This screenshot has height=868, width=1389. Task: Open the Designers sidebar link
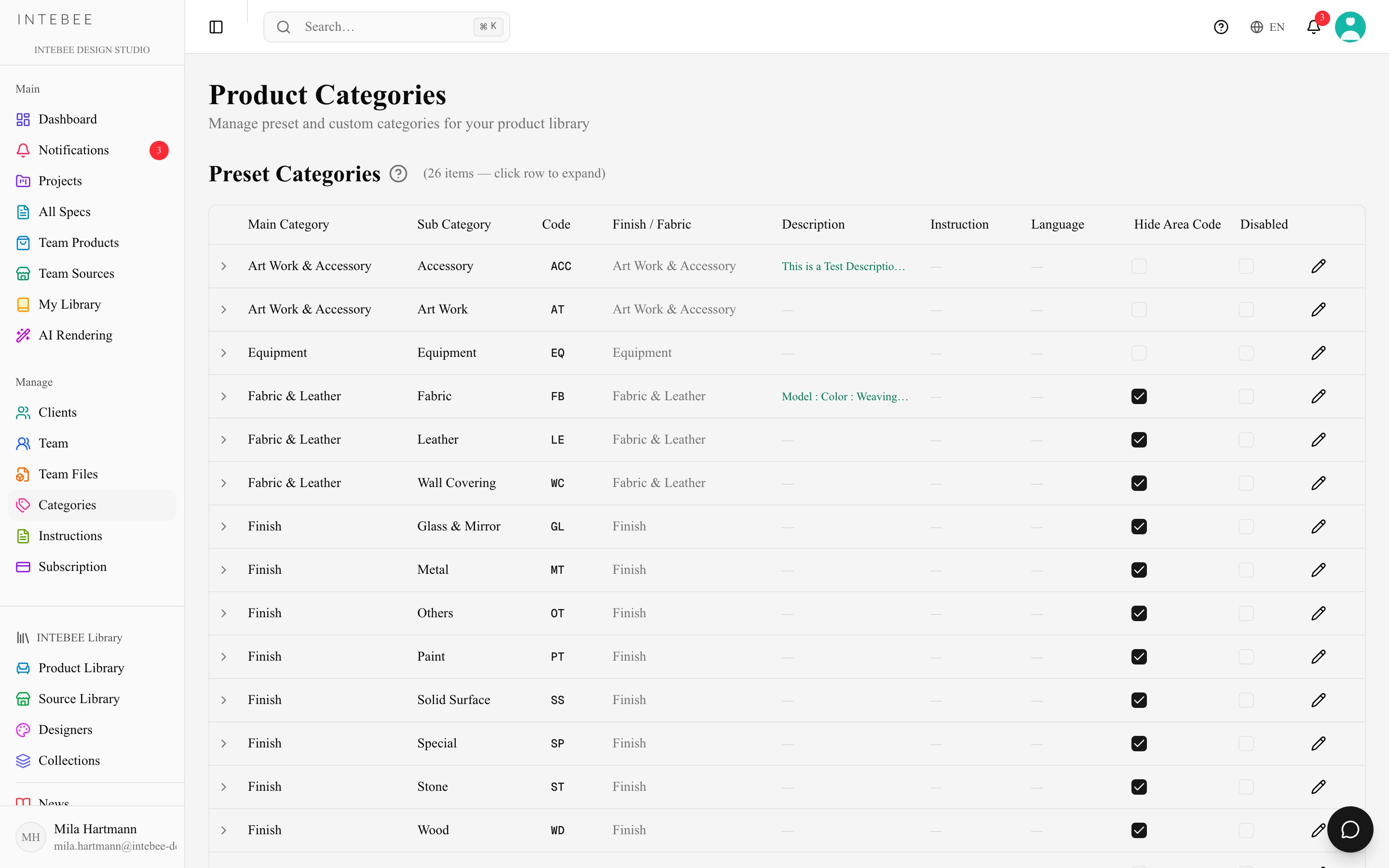point(92,730)
